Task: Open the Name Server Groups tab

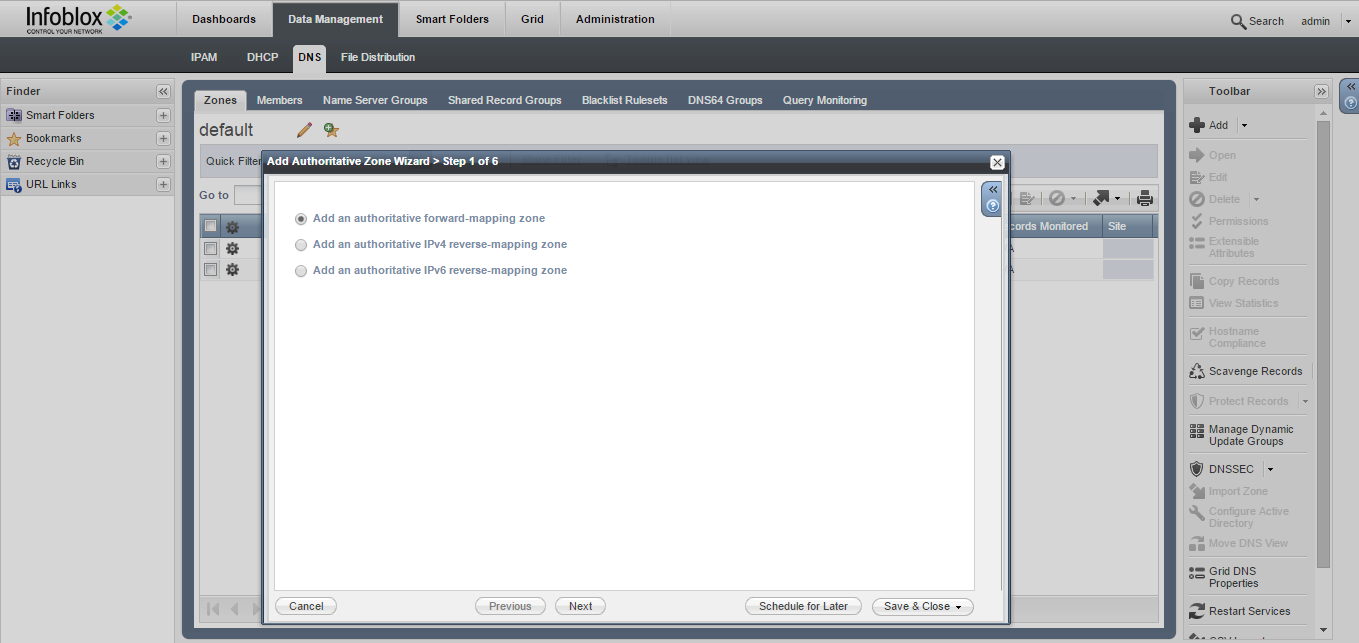Action: 375,100
